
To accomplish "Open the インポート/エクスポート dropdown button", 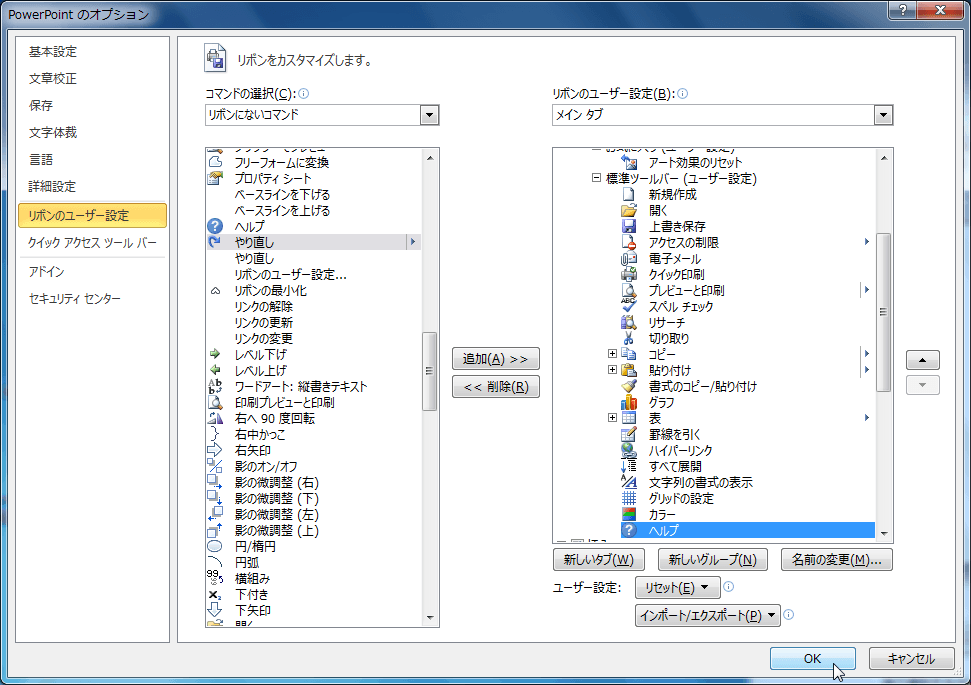I will point(707,615).
